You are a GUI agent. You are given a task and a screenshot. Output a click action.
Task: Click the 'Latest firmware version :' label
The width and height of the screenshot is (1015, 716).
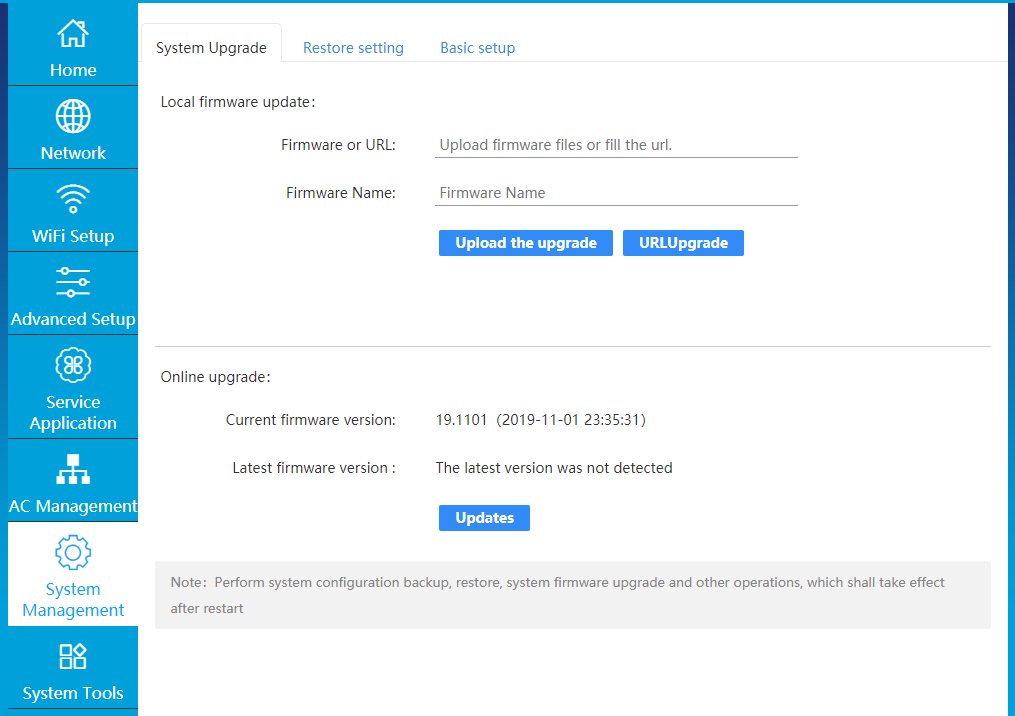point(314,468)
